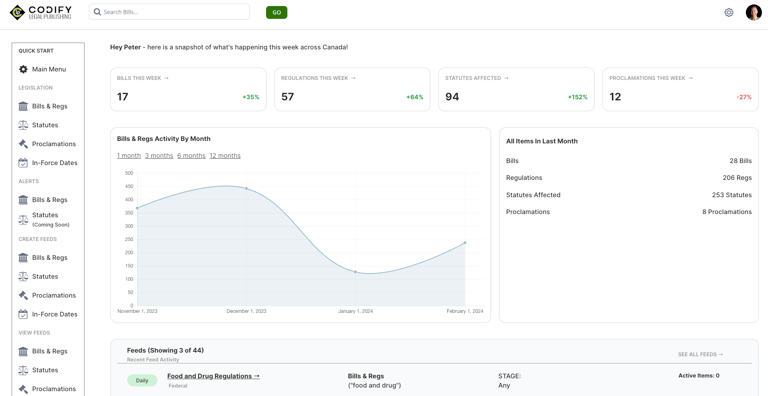Open Proclamations under Legislation

click(54, 144)
